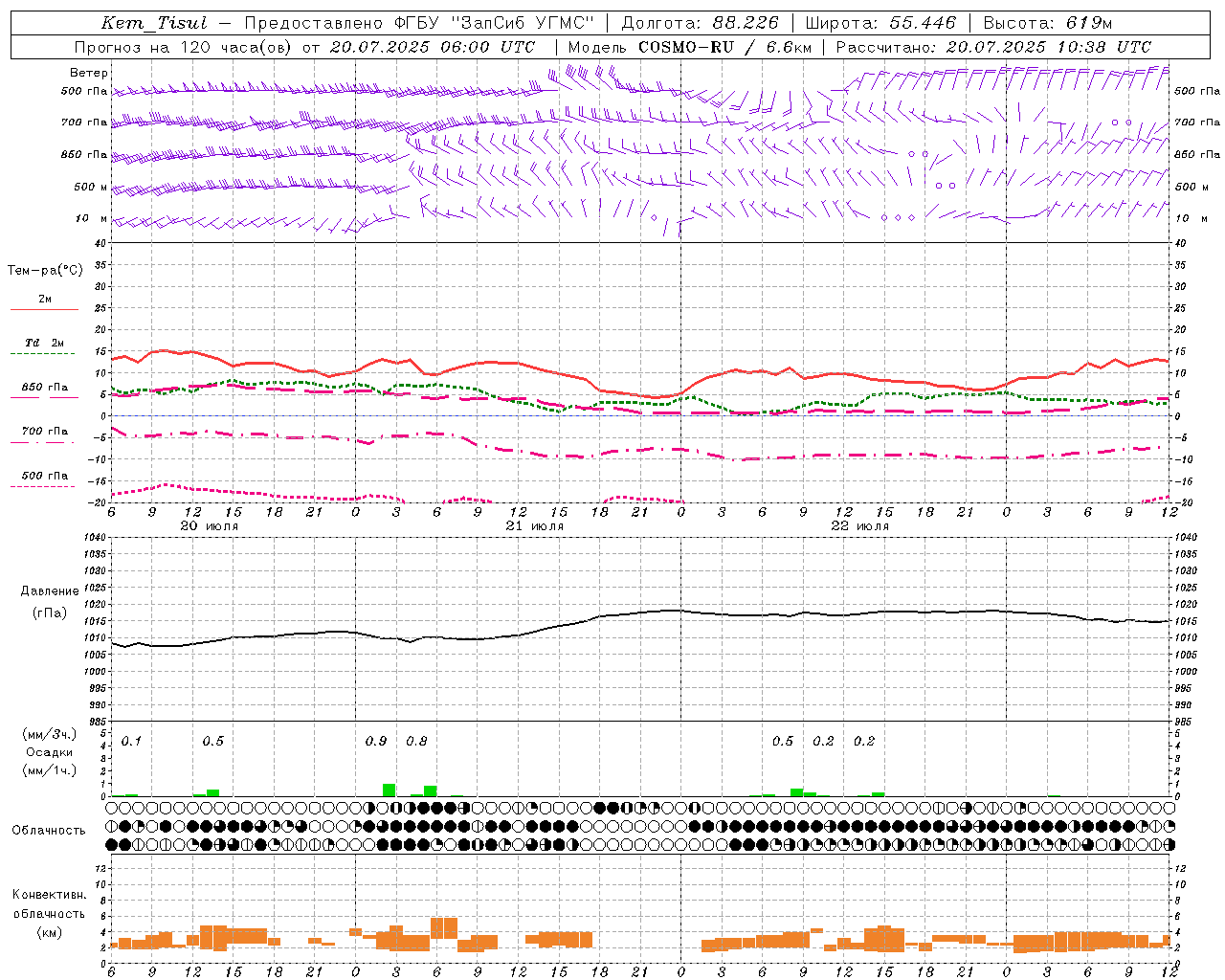The image size is (1225, 980).
Task: Click the green precipitation bar below 0.8
Action: click(430, 791)
